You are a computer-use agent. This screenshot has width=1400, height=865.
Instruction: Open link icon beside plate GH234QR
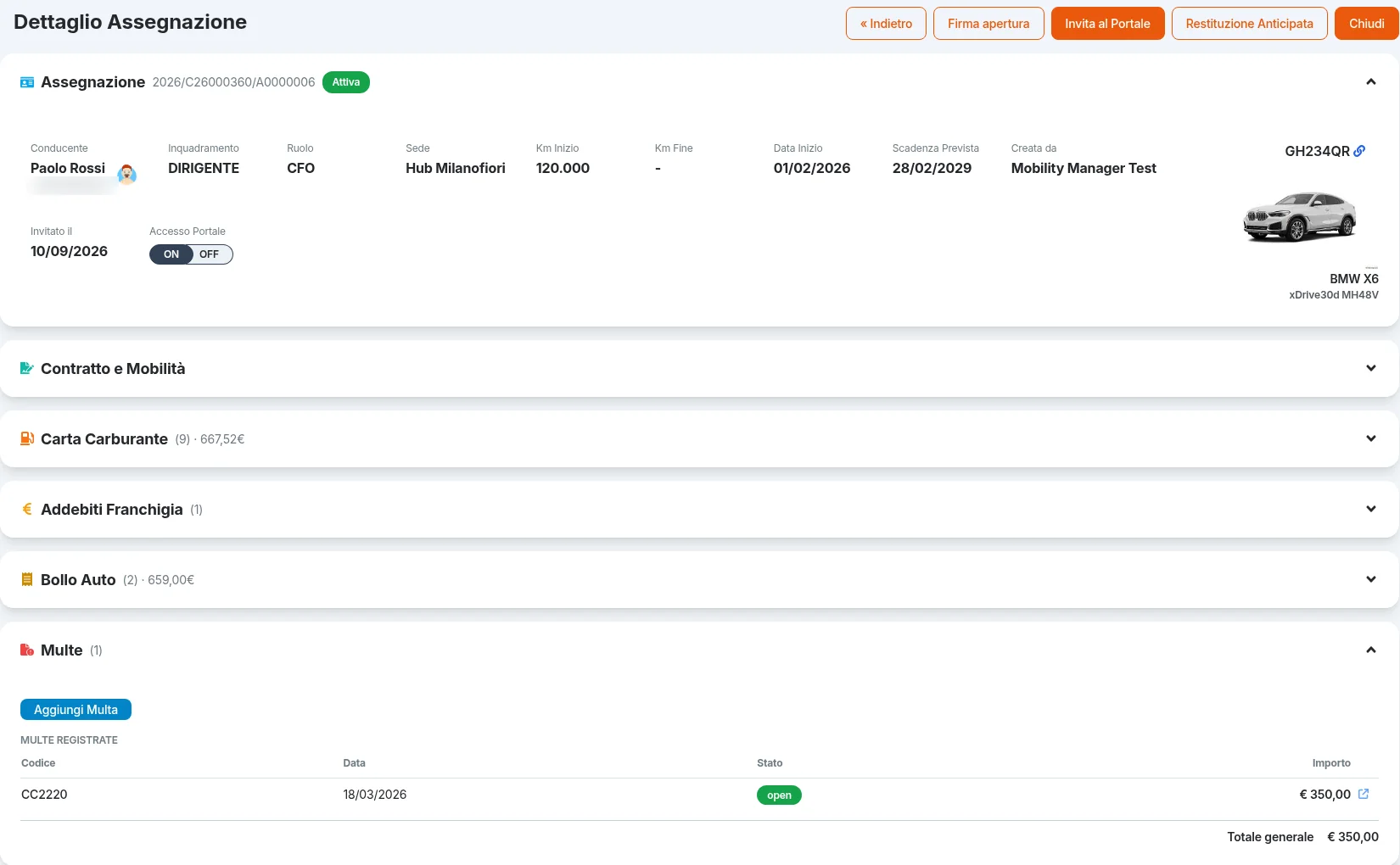[x=1359, y=151]
